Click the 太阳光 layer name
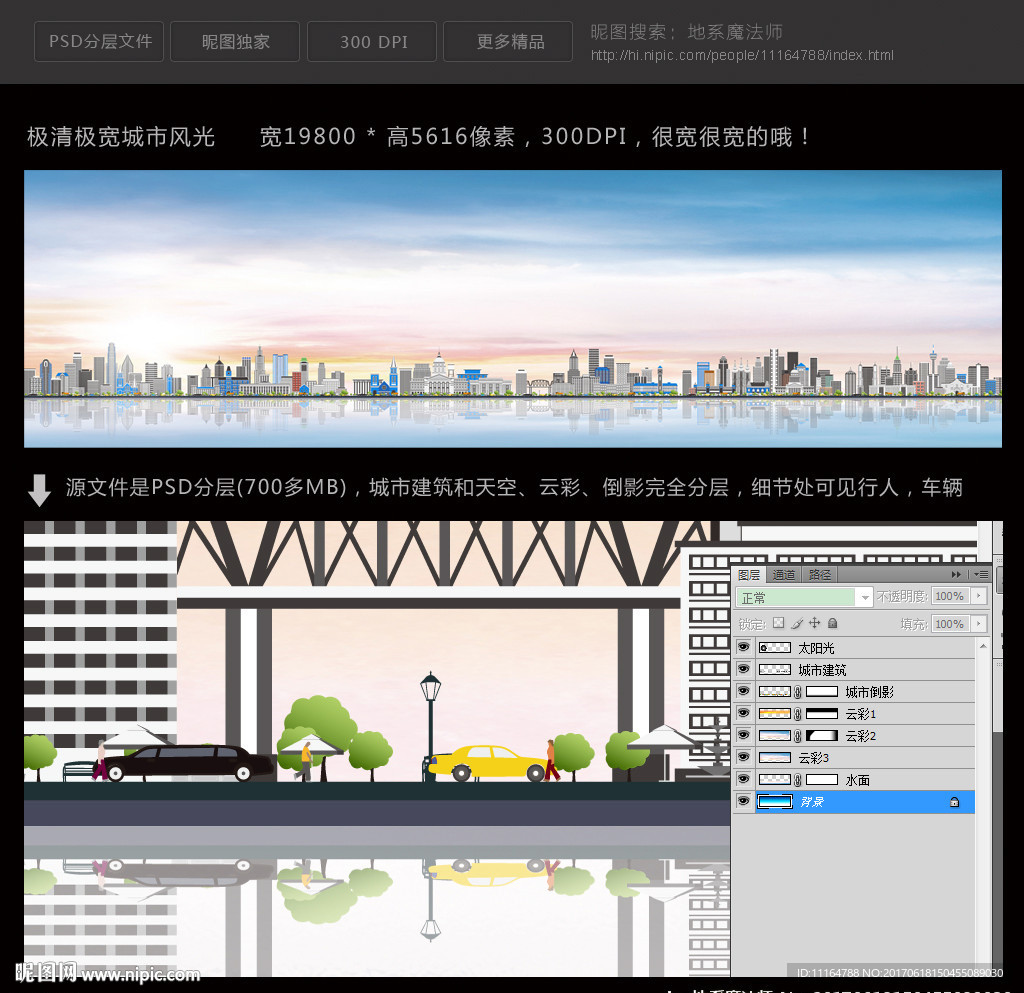Screen dimensions: 1024x993 pos(816,648)
